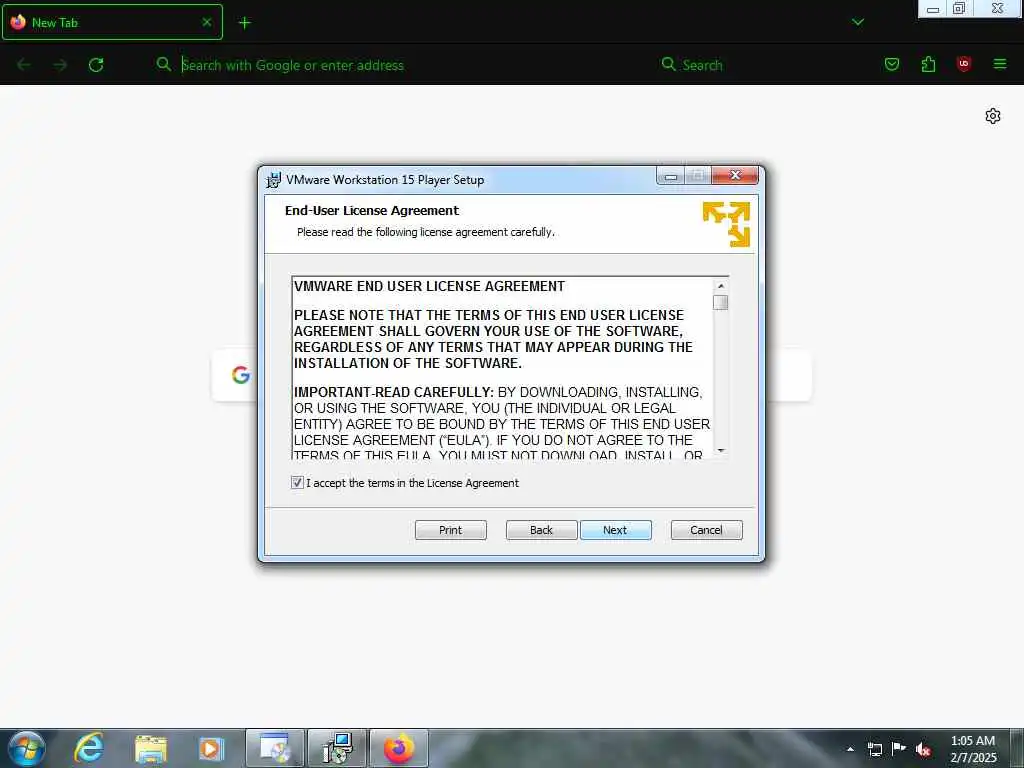Viewport: 1024px width, 768px height.
Task: Open a new Firefox tab with plus
Action: 244,23
